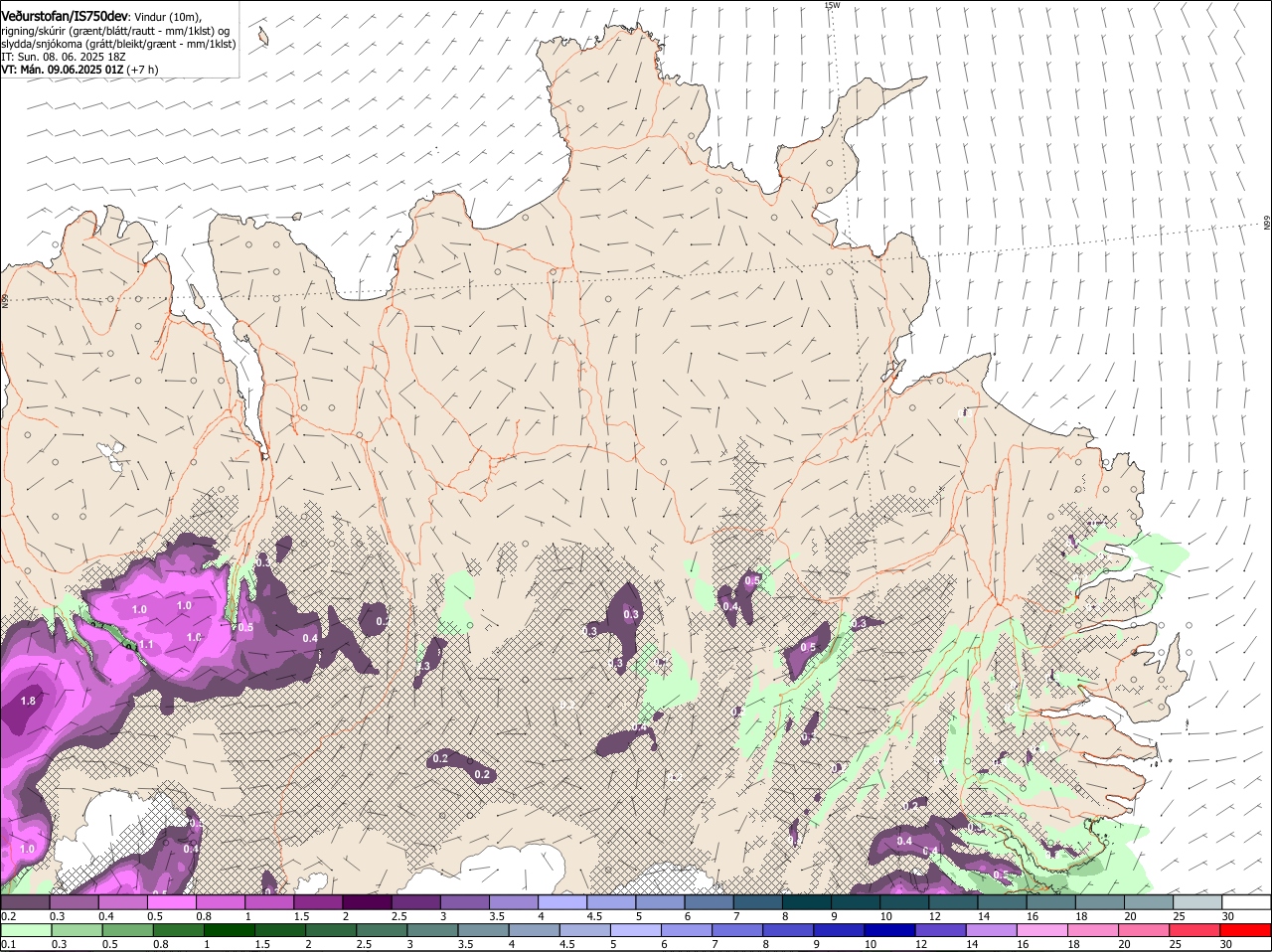This screenshot has width=1272, height=952.
Task: Click the 'N99' label on the left edge
Action: 4,299
